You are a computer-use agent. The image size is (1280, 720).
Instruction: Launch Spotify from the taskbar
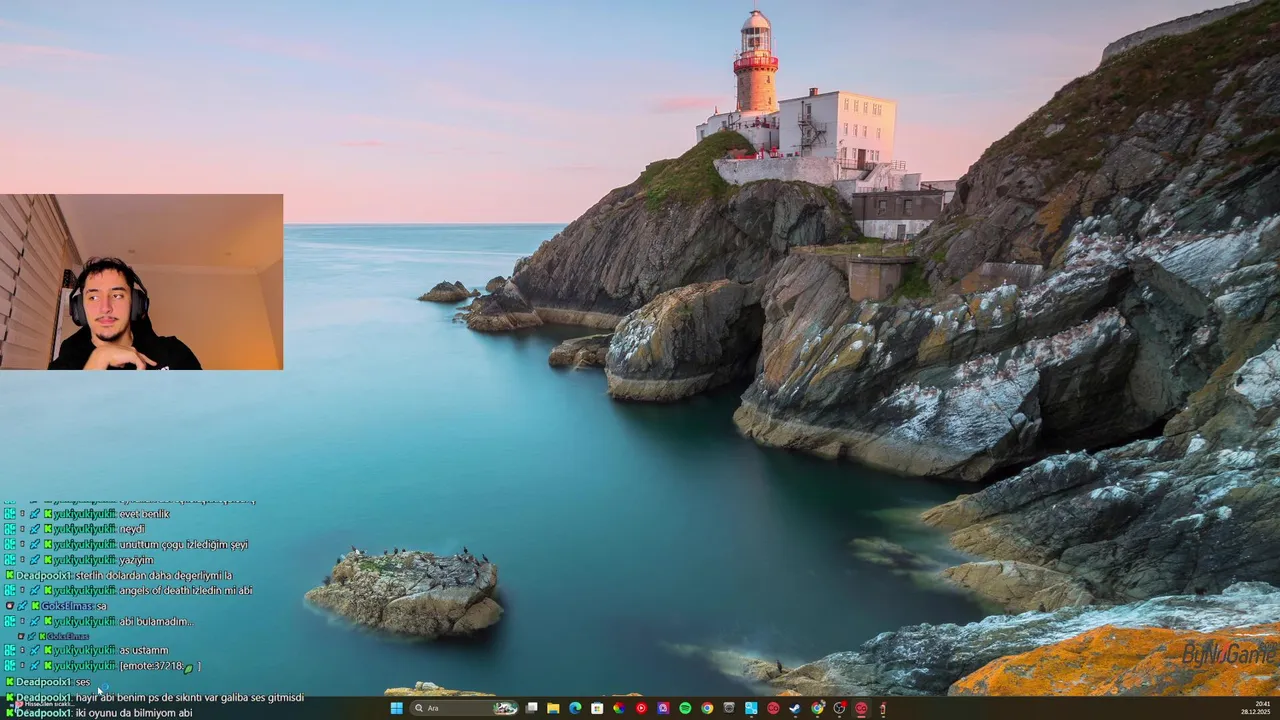tap(685, 708)
